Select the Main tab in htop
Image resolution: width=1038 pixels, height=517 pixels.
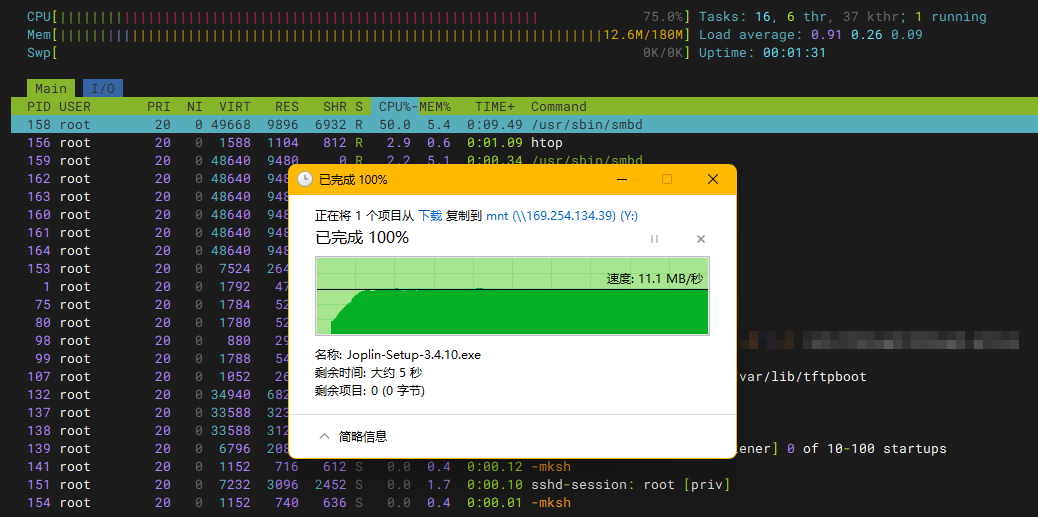[51, 88]
